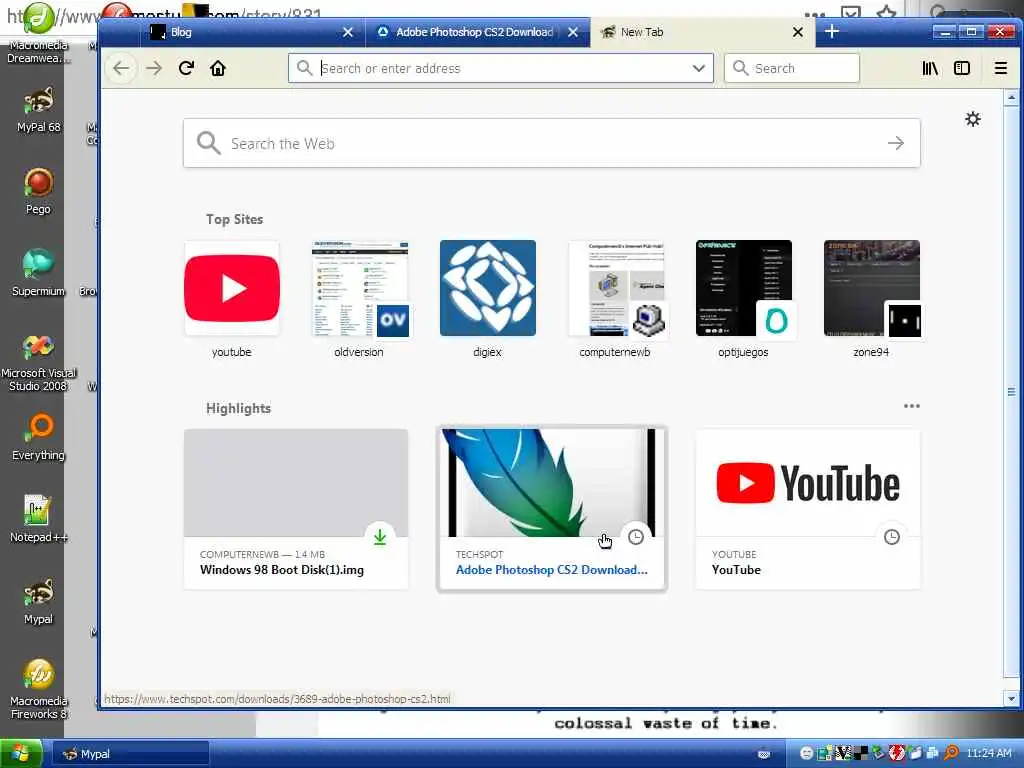Click the toolbar Search box
The height and width of the screenshot is (768, 1024).
pos(792,68)
